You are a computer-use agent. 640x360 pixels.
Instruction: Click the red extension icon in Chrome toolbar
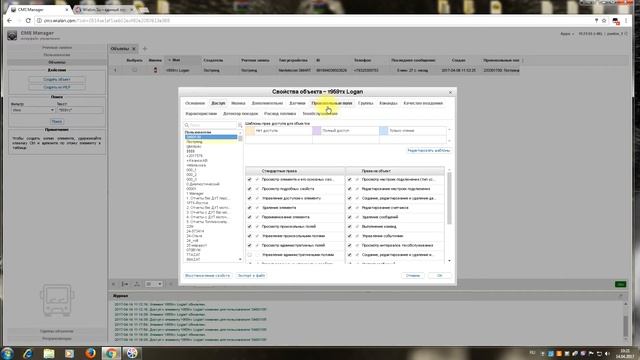point(616,21)
